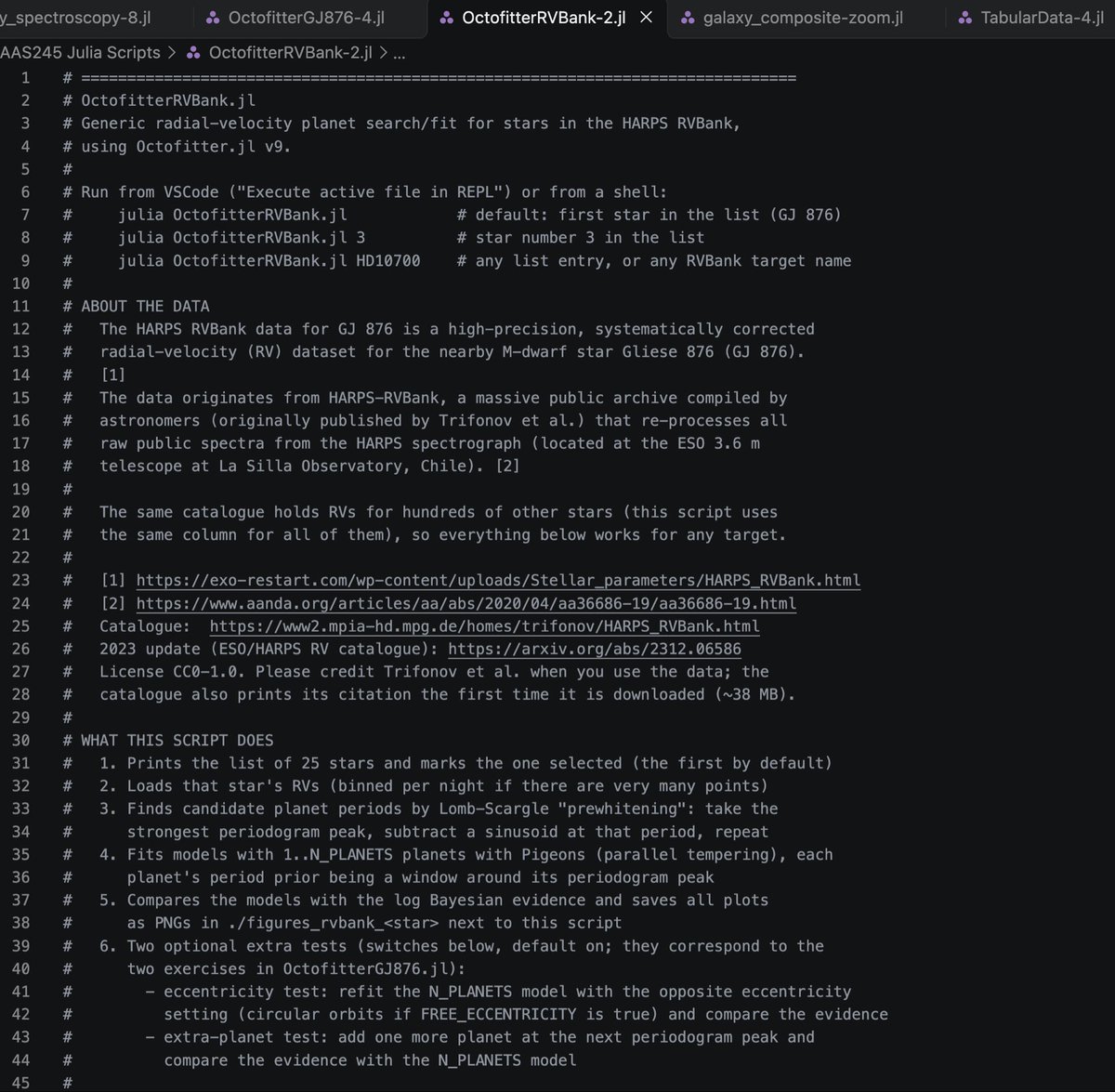Click 'julia OctofitterRVBank.jl HD10700' on line 9

tap(269, 260)
